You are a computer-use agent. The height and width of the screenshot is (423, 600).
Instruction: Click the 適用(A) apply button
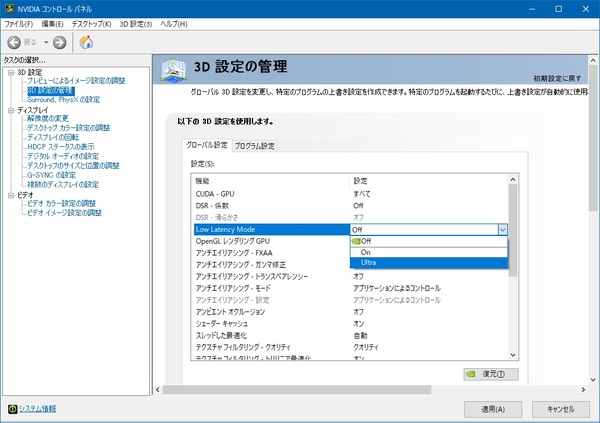(x=493, y=410)
